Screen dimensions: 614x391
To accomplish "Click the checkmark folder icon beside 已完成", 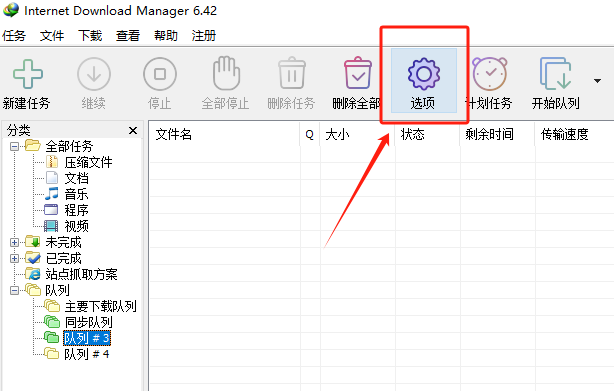I will pos(33,258).
